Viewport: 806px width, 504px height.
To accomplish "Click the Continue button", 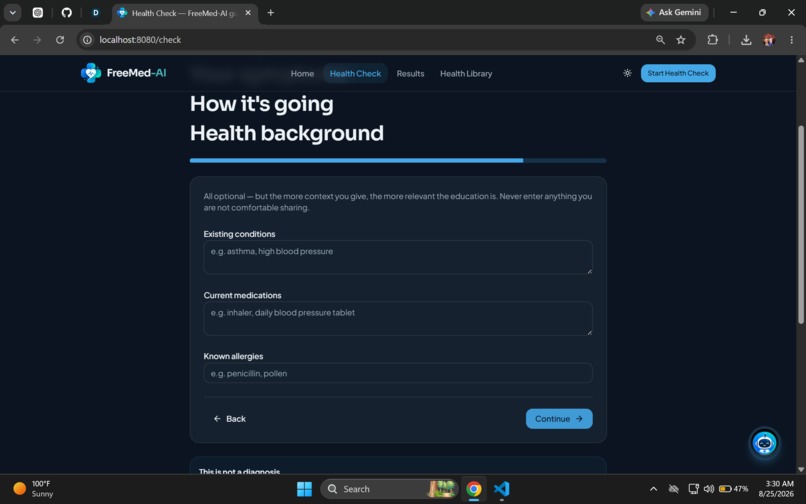I will coord(559,419).
